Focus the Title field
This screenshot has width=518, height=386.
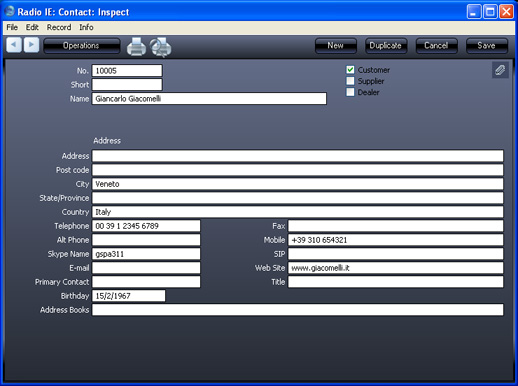[396, 282]
